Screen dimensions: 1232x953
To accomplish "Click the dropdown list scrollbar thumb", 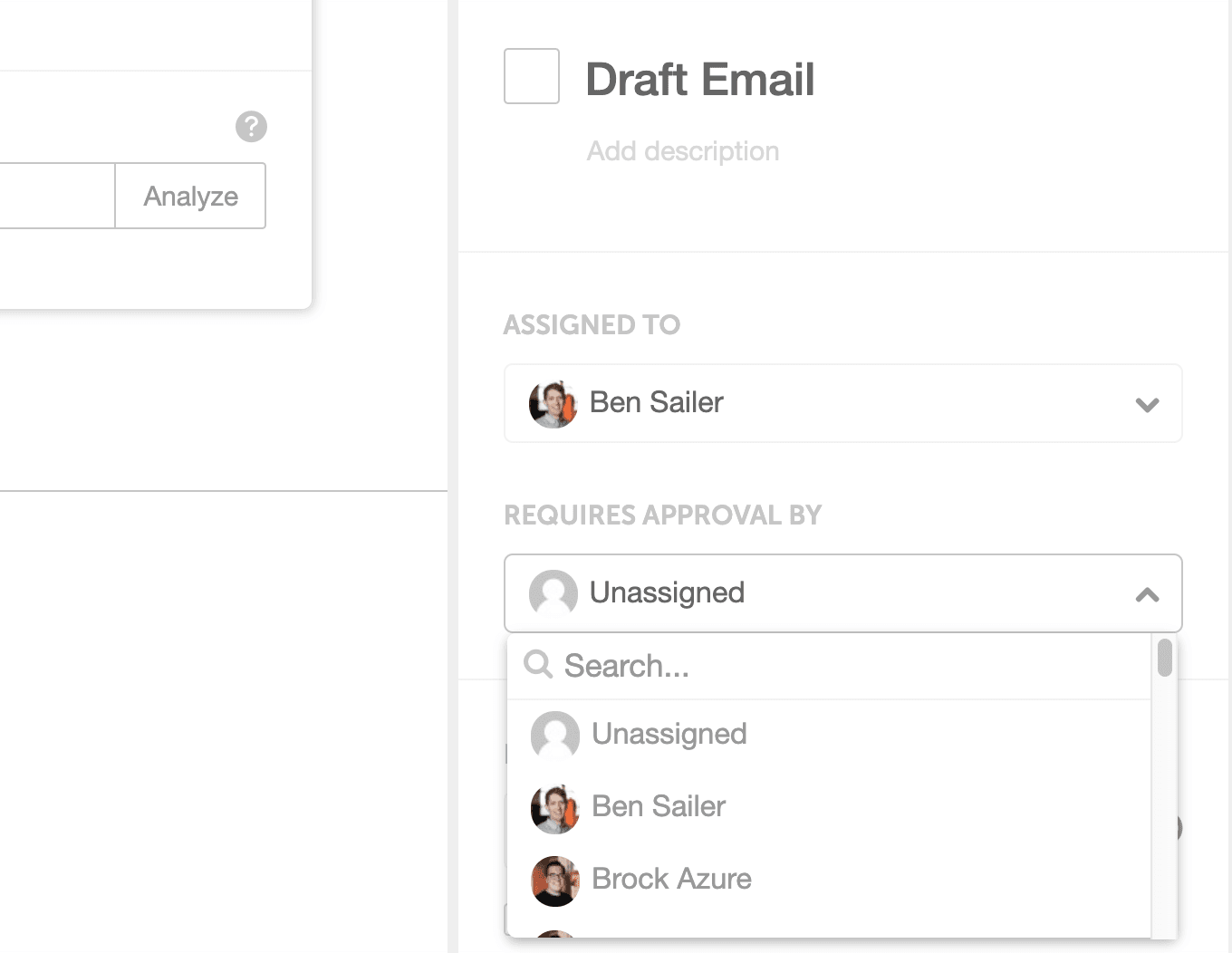I will [1165, 658].
